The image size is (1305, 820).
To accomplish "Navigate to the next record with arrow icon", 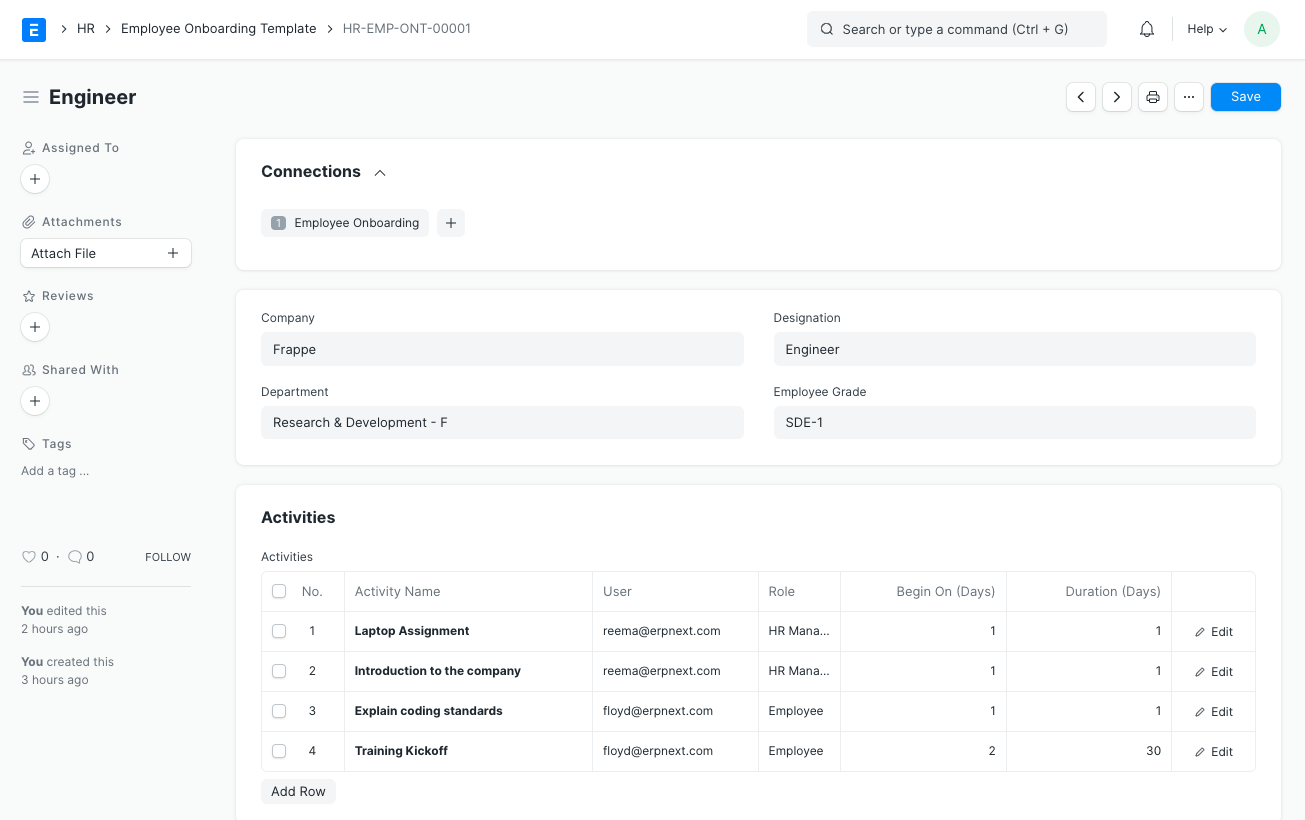I will (1116, 96).
